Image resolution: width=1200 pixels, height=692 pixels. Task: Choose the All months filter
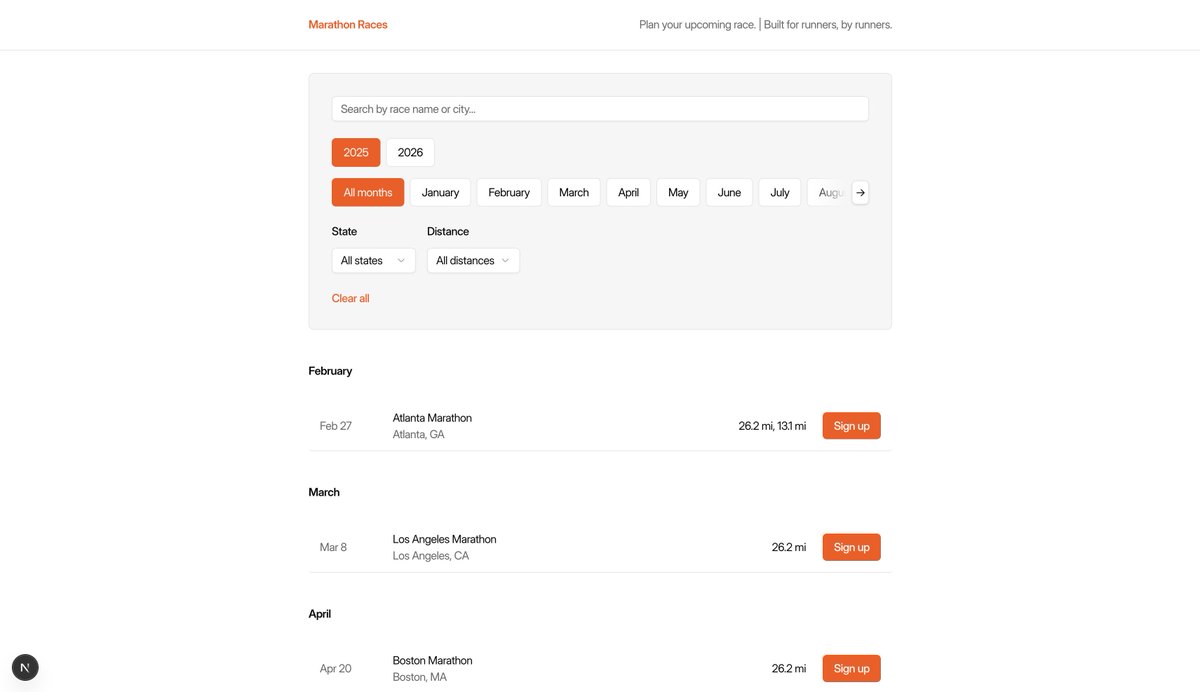pyautogui.click(x=368, y=192)
